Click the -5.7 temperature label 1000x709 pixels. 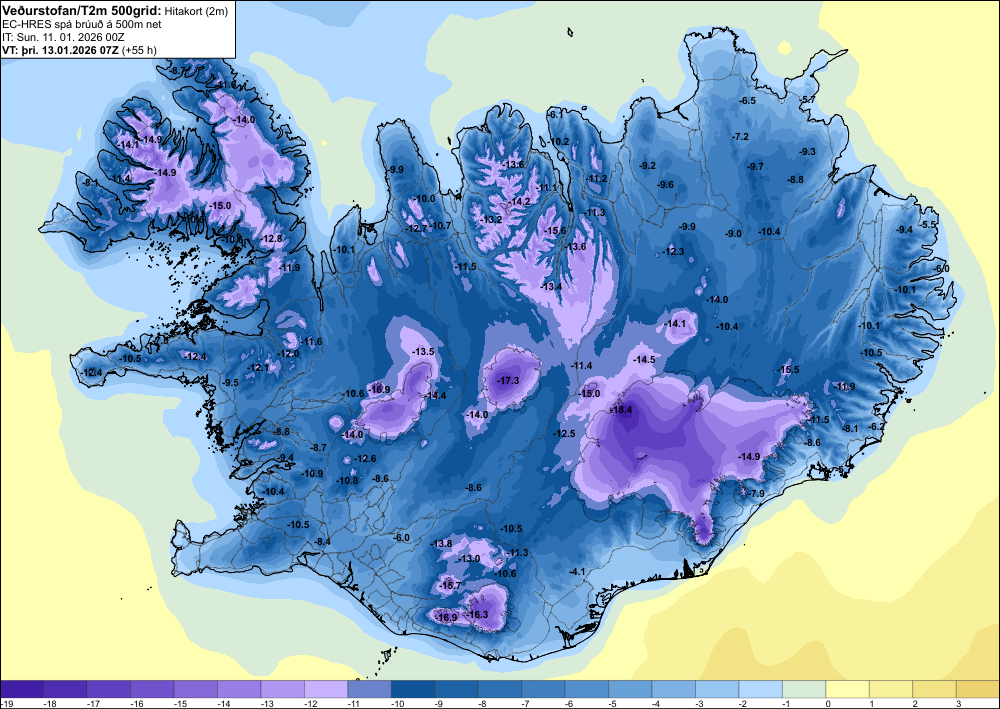tap(808, 99)
